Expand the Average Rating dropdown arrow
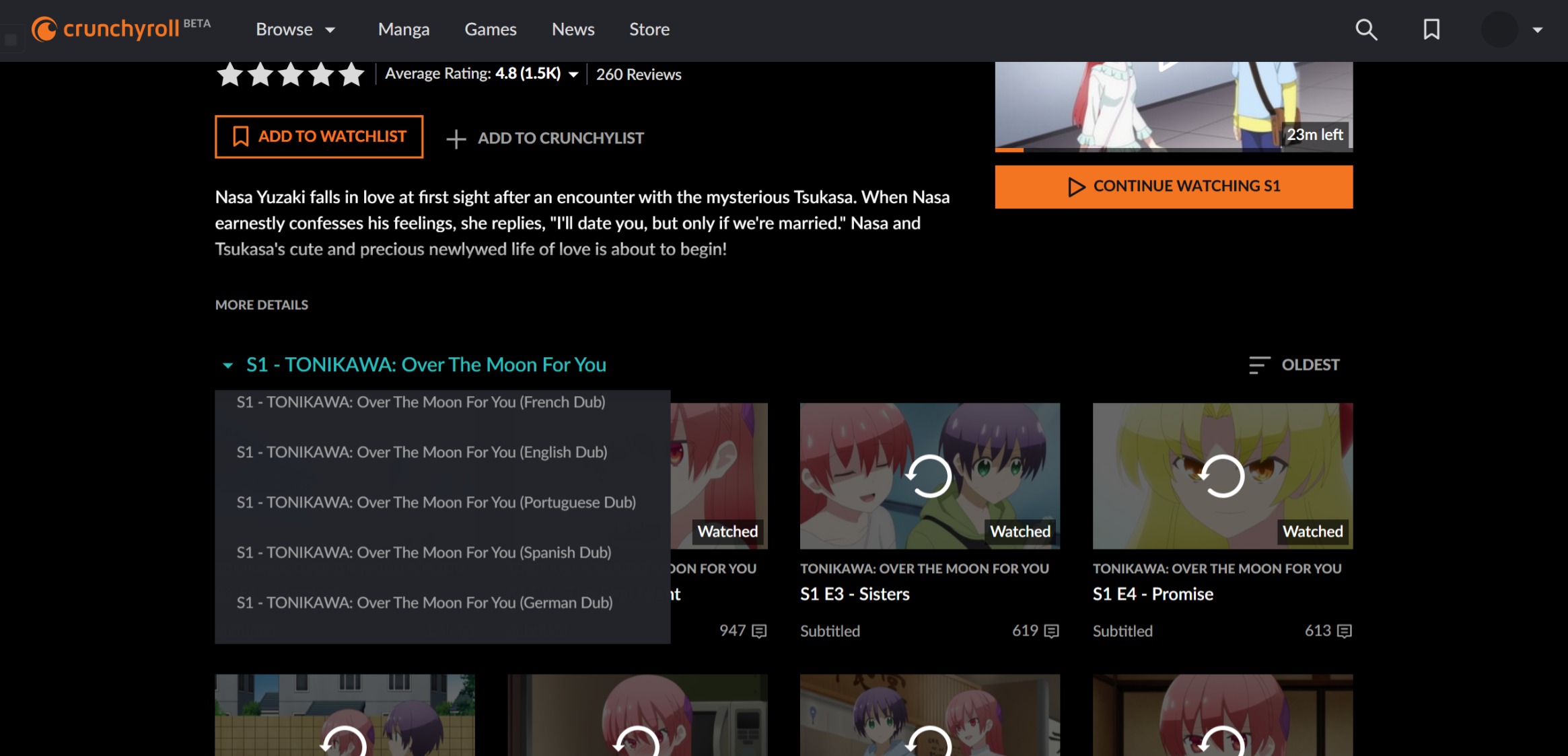 tap(573, 75)
